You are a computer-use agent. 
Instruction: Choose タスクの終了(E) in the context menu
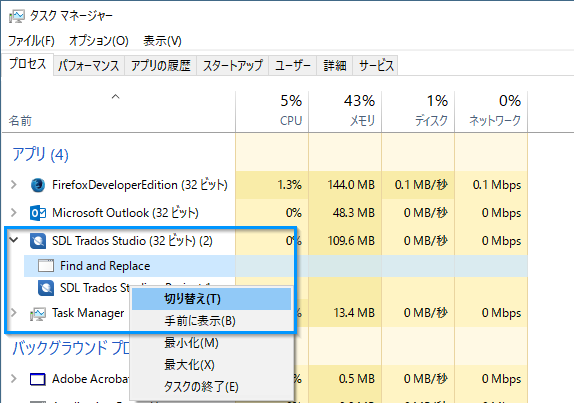click(x=211, y=387)
